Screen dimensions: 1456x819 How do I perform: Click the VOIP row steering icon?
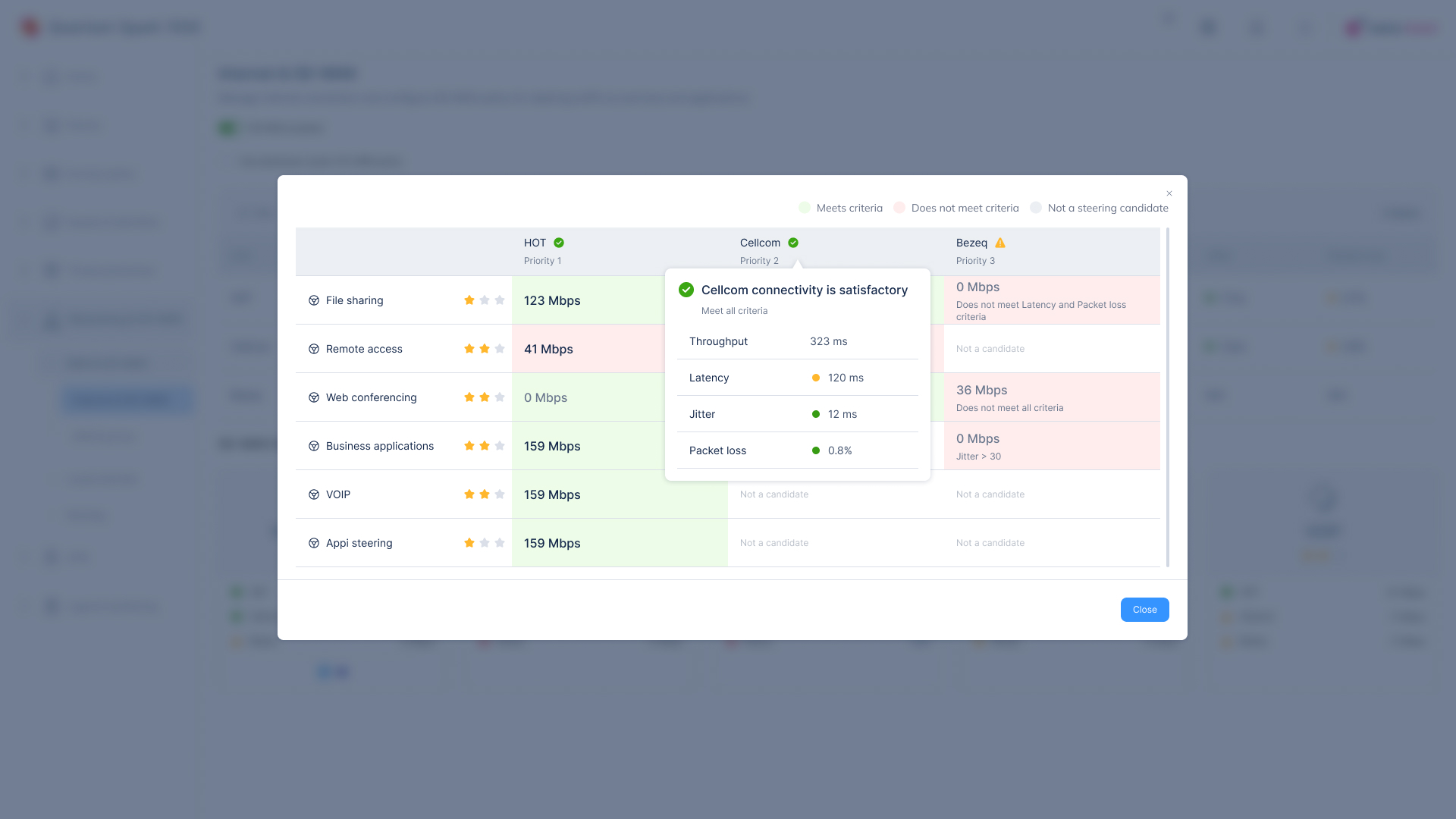coord(314,494)
